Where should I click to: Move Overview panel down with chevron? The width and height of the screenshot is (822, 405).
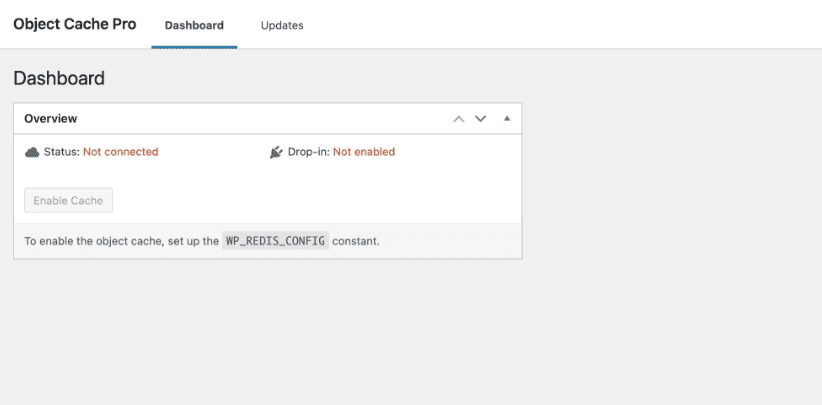[481, 119]
